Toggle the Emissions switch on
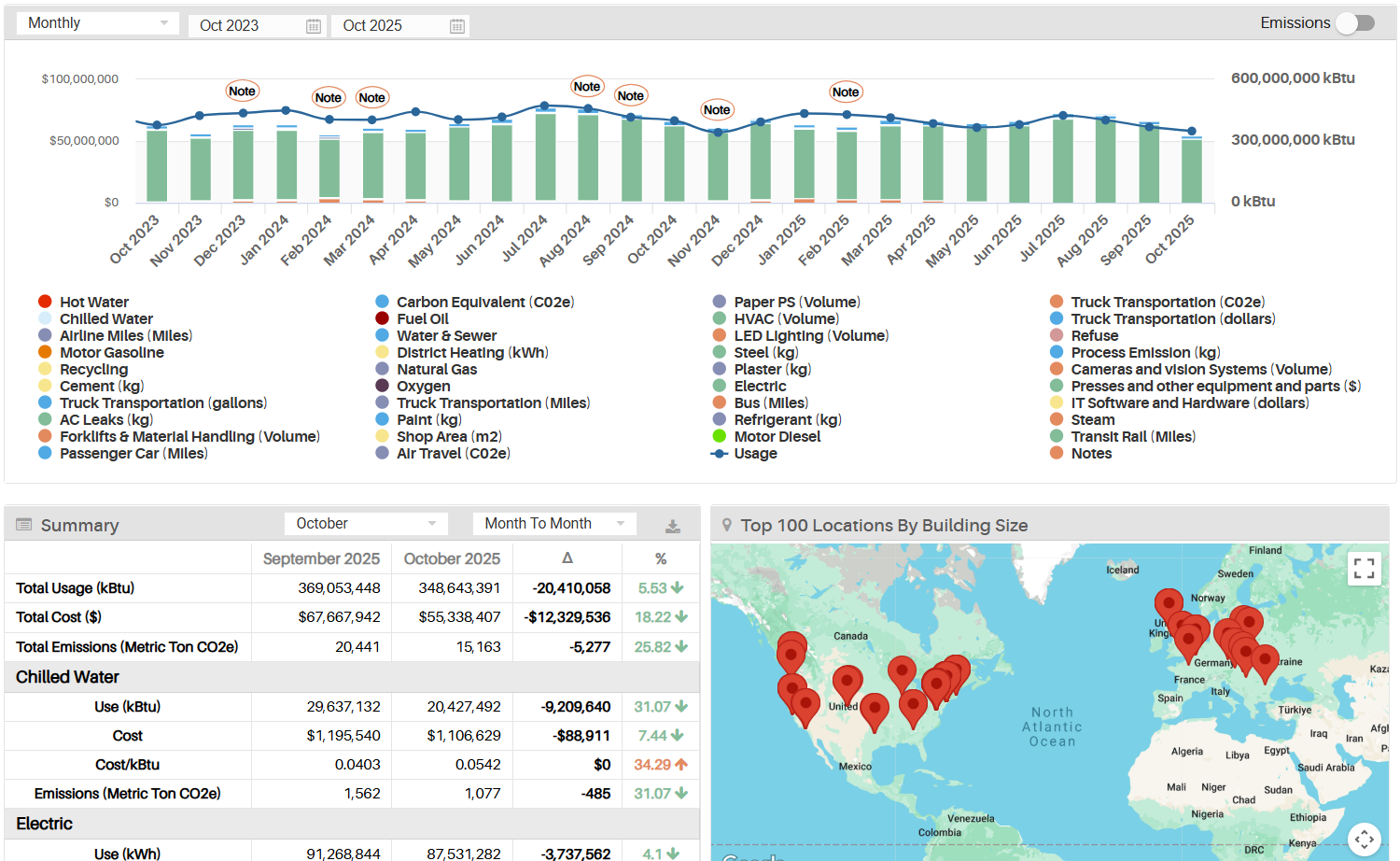 pyautogui.click(x=1355, y=23)
